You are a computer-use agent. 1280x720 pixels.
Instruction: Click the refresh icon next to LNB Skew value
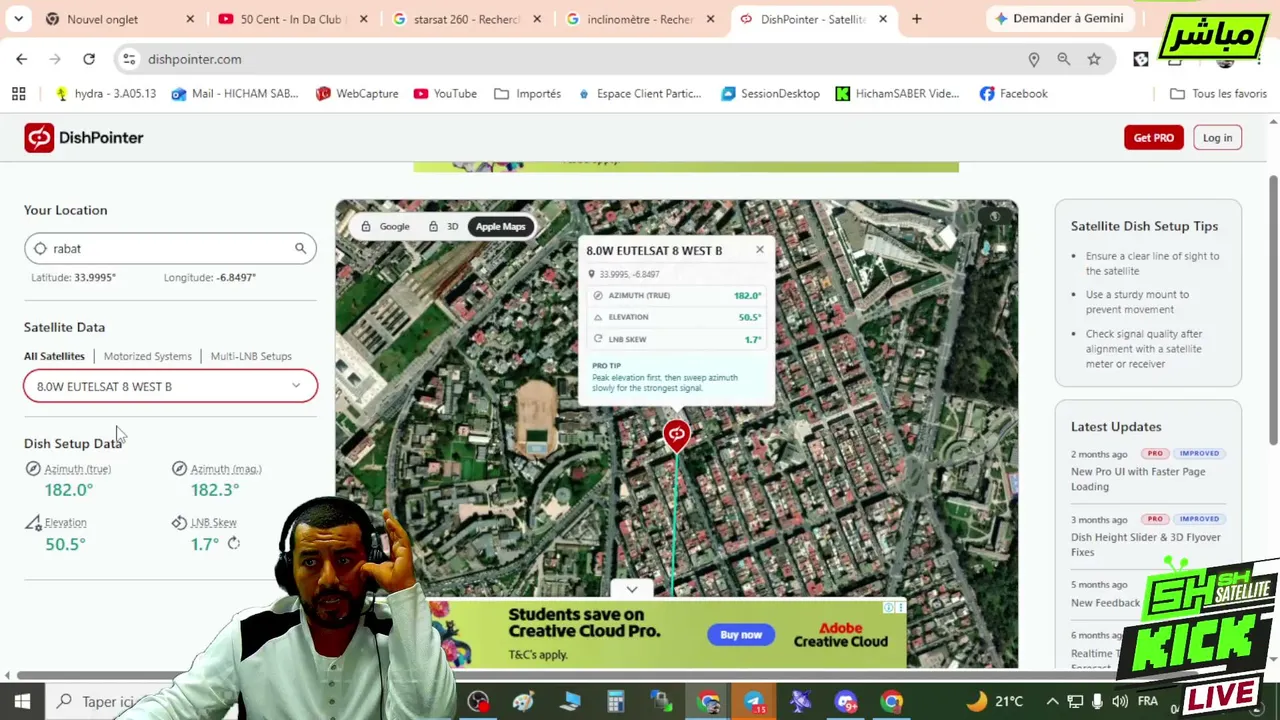[233, 543]
